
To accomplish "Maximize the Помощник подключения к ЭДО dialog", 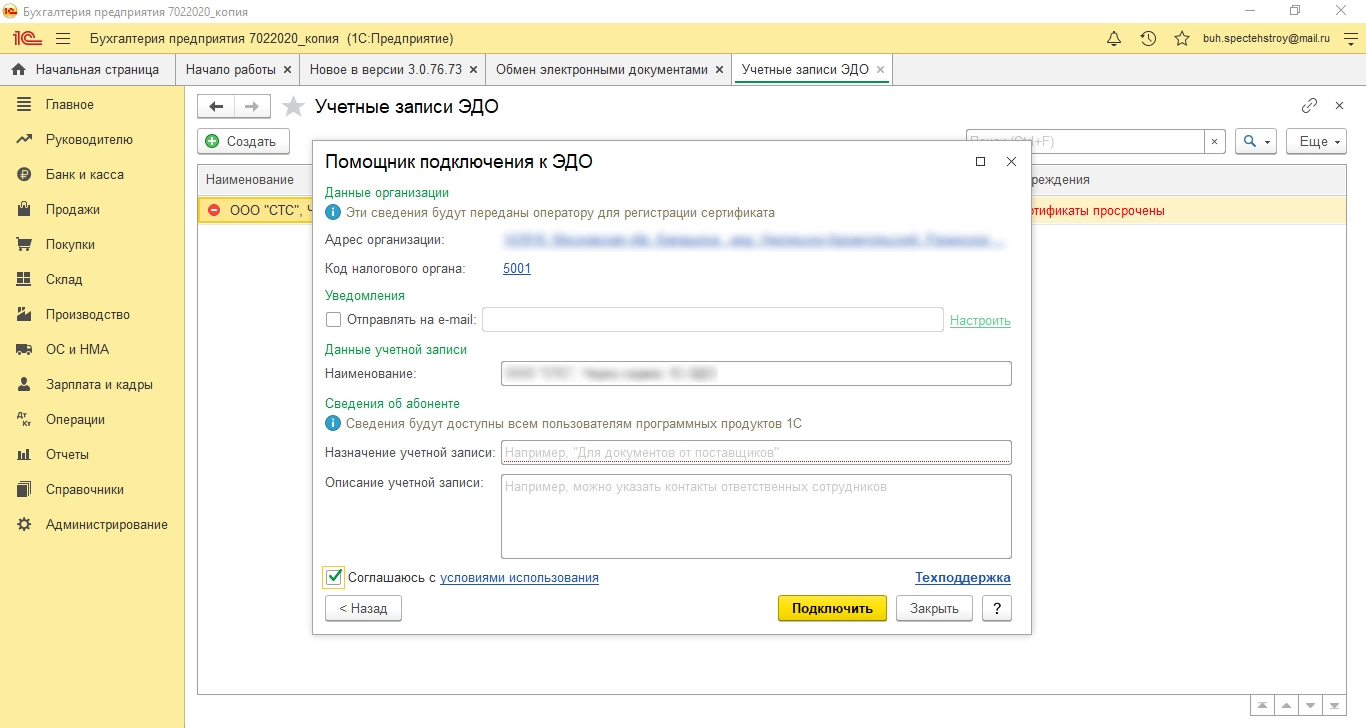I will [x=980, y=161].
